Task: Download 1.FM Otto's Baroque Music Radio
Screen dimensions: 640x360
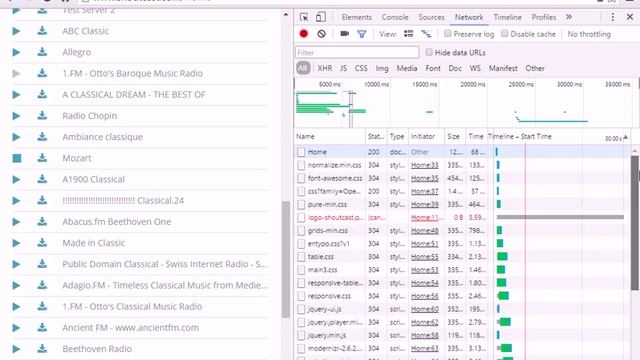Action: coord(42,73)
